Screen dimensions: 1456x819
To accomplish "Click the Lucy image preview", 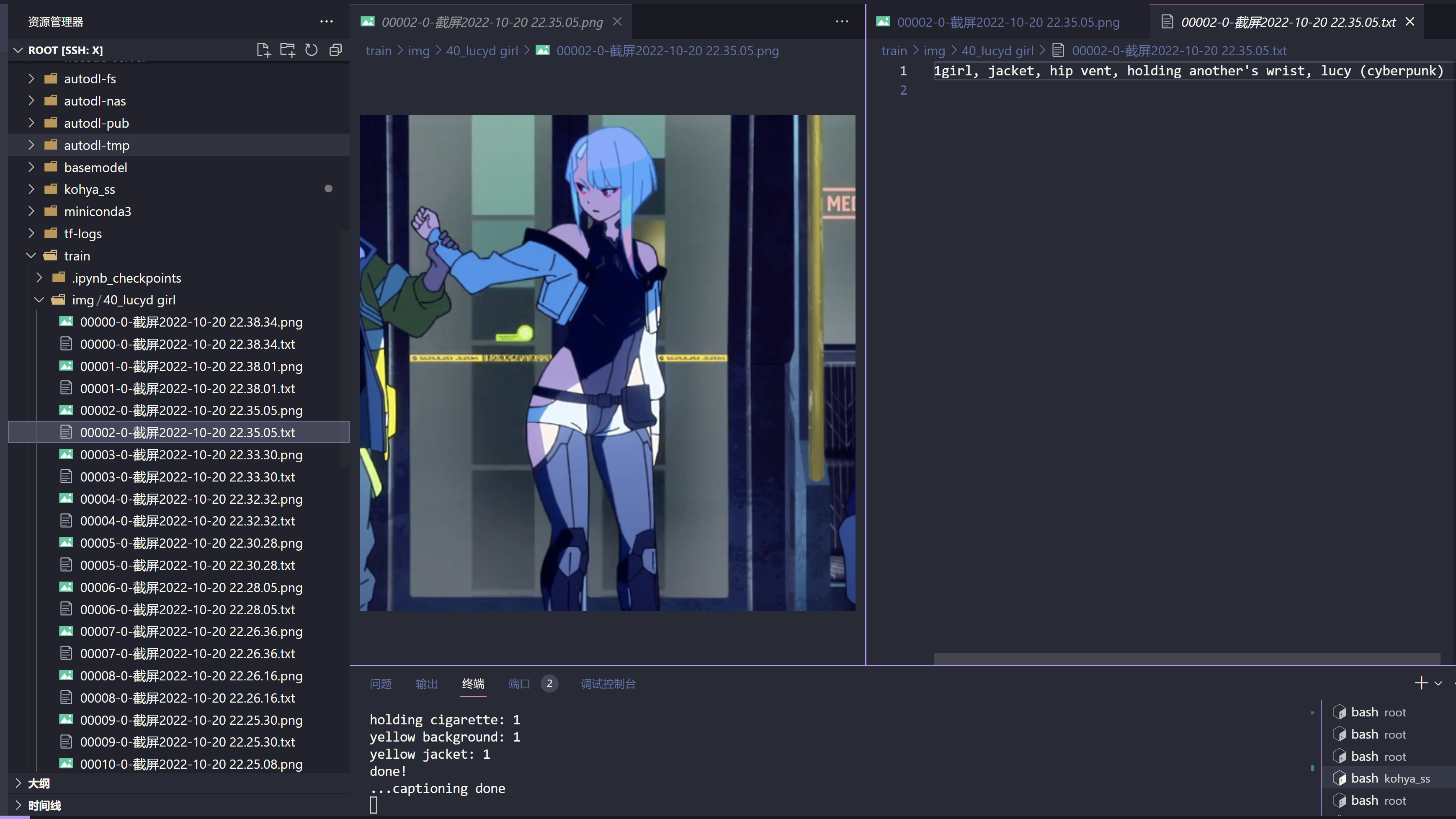I will point(607,363).
